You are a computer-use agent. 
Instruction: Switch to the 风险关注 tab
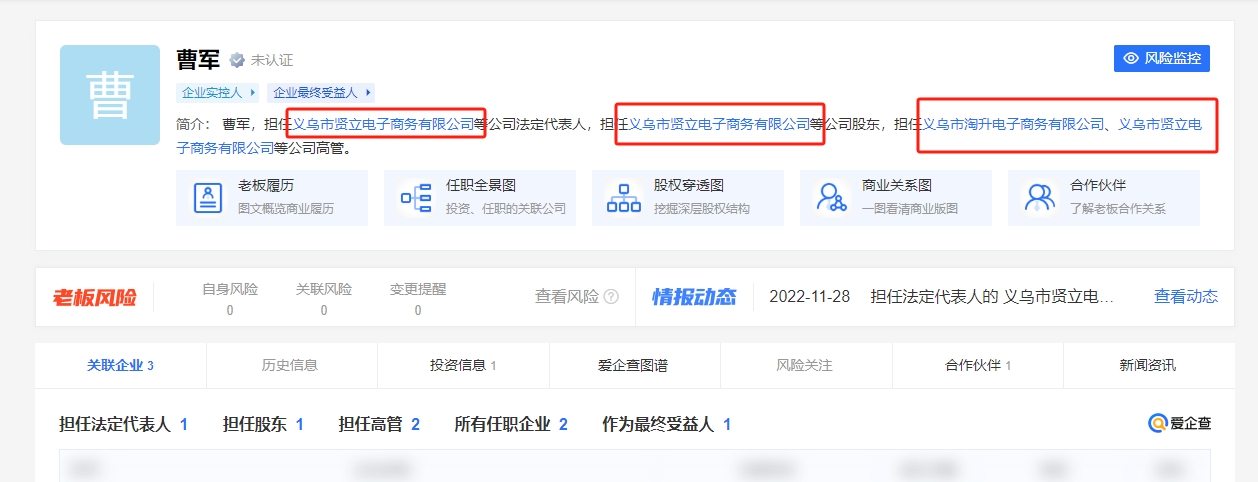804,365
